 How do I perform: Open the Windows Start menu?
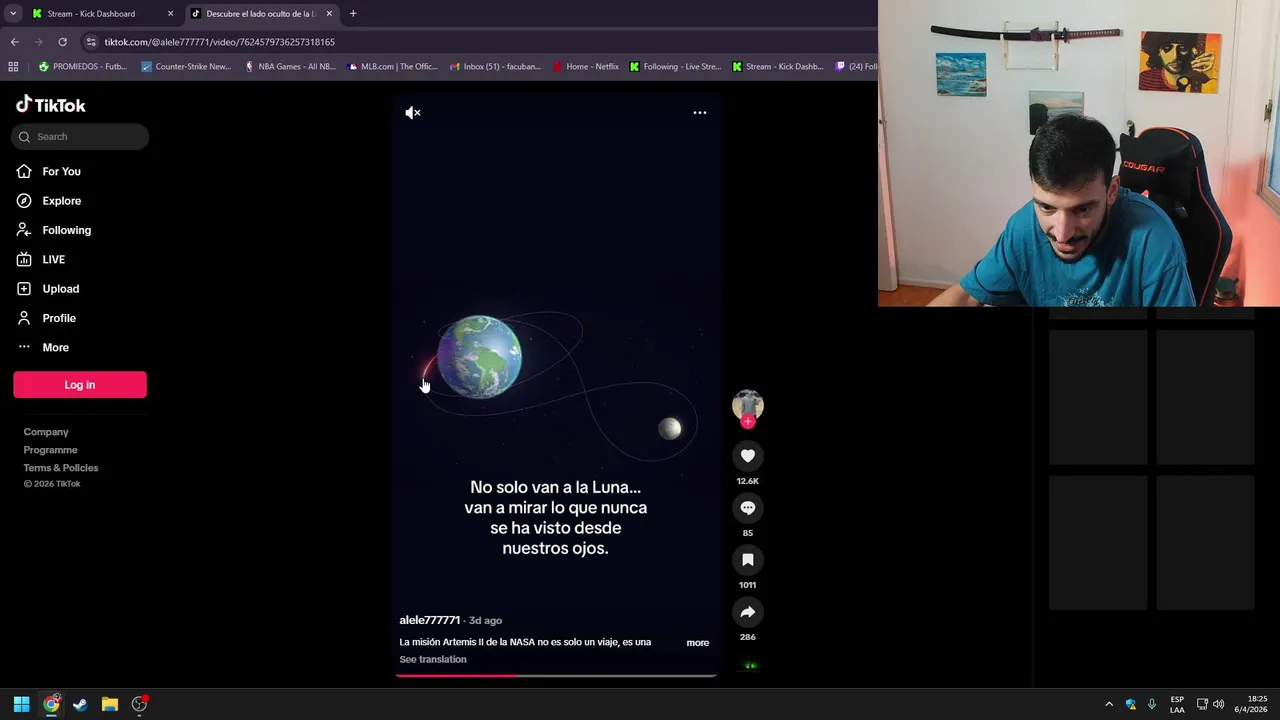point(21,704)
